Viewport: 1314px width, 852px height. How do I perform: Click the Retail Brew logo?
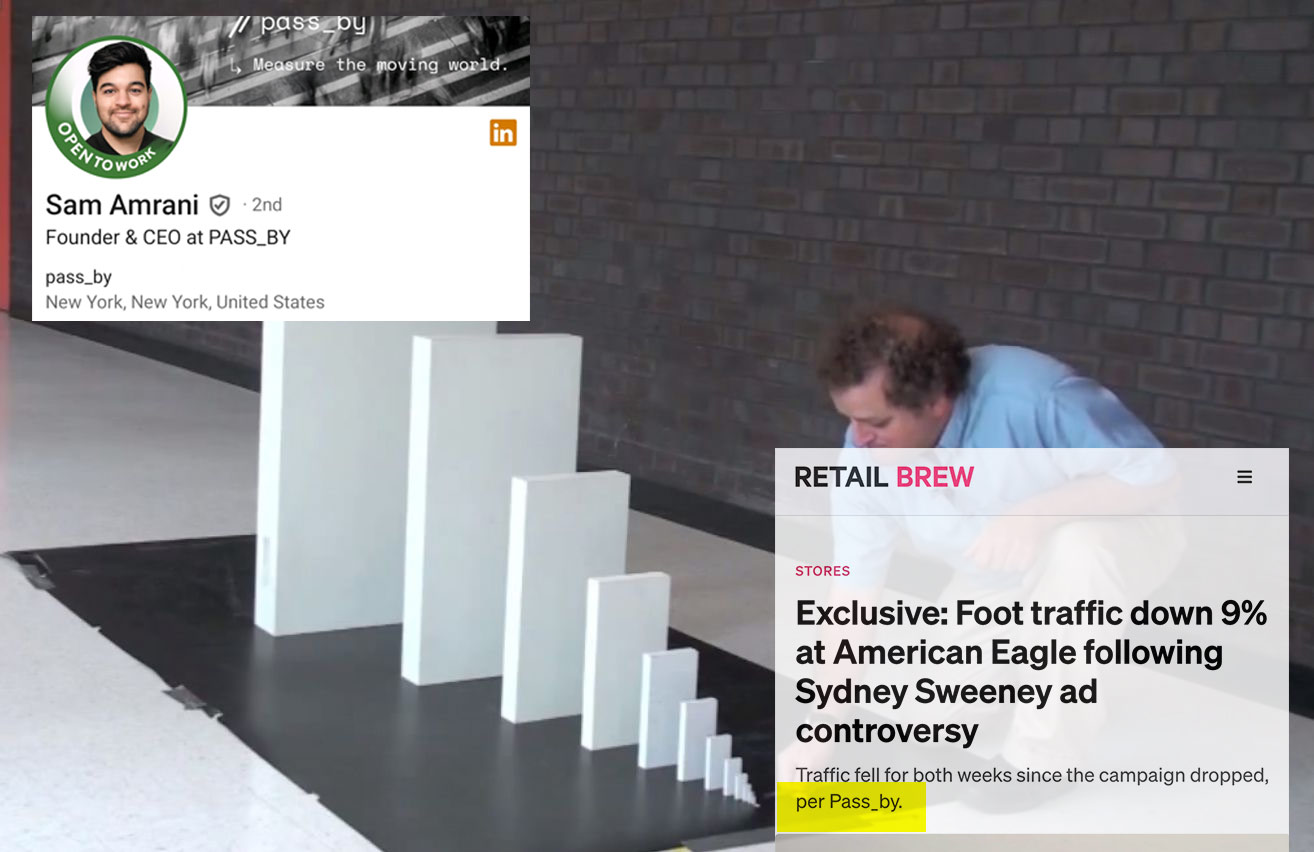click(x=884, y=477)
